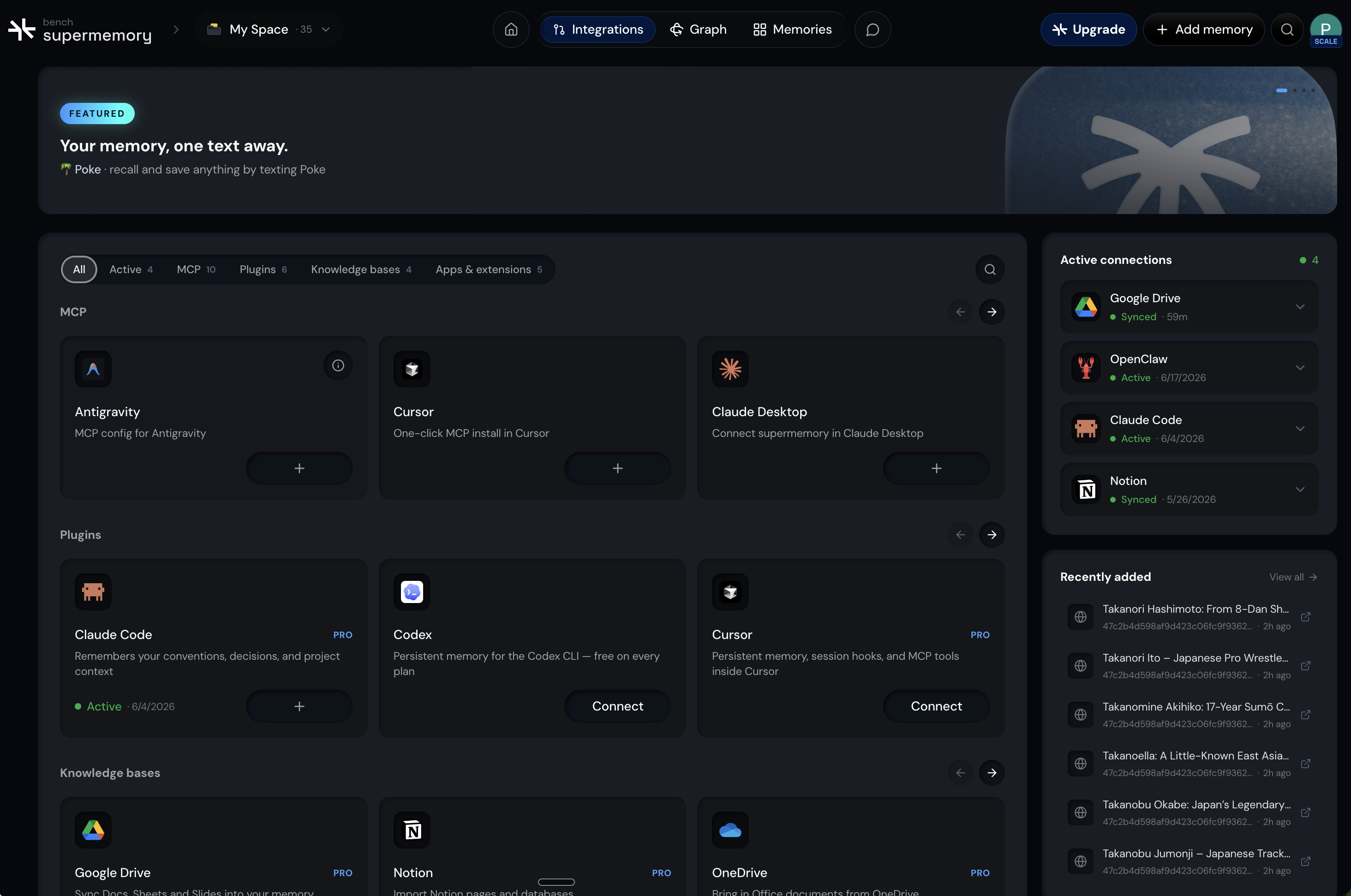
Task: Go to next MCP integrations arrow
Action: pyautogui.click(x=992, y=312)
